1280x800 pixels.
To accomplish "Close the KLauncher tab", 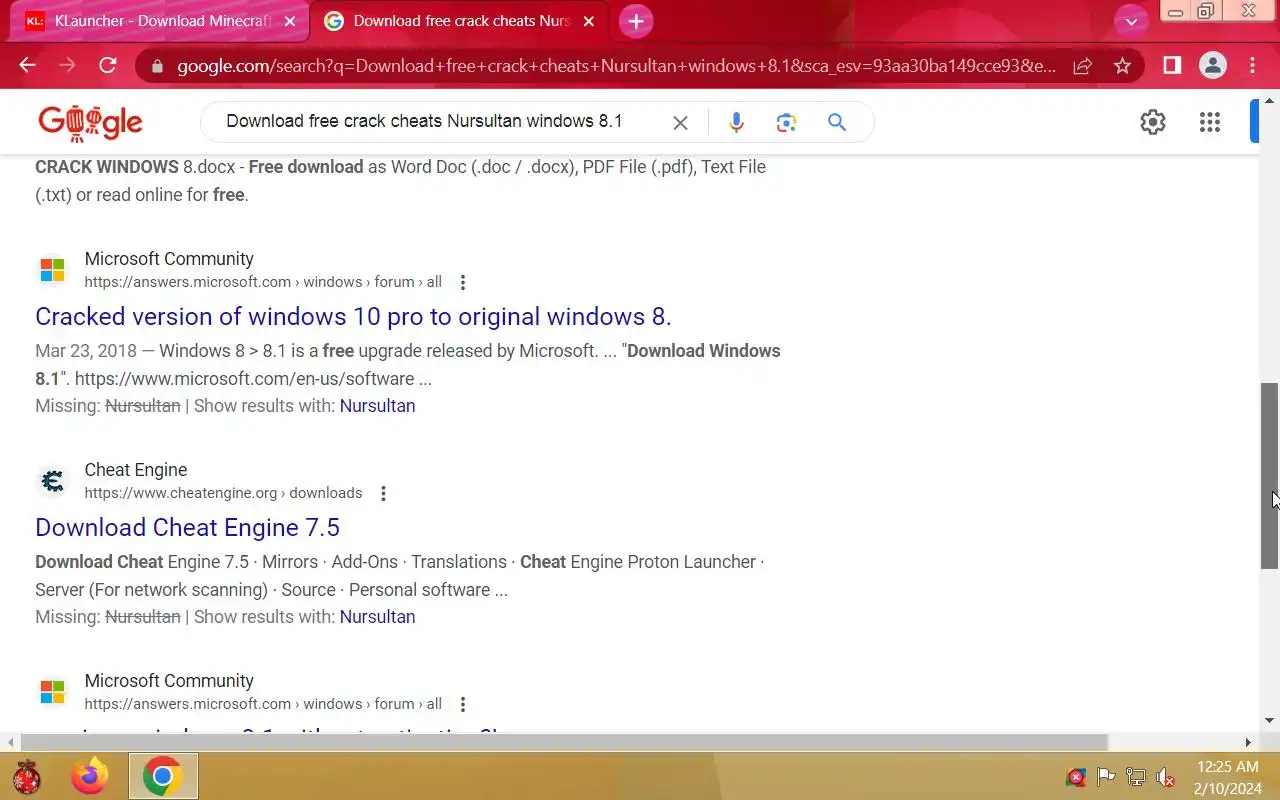I will tap(292, 21).
